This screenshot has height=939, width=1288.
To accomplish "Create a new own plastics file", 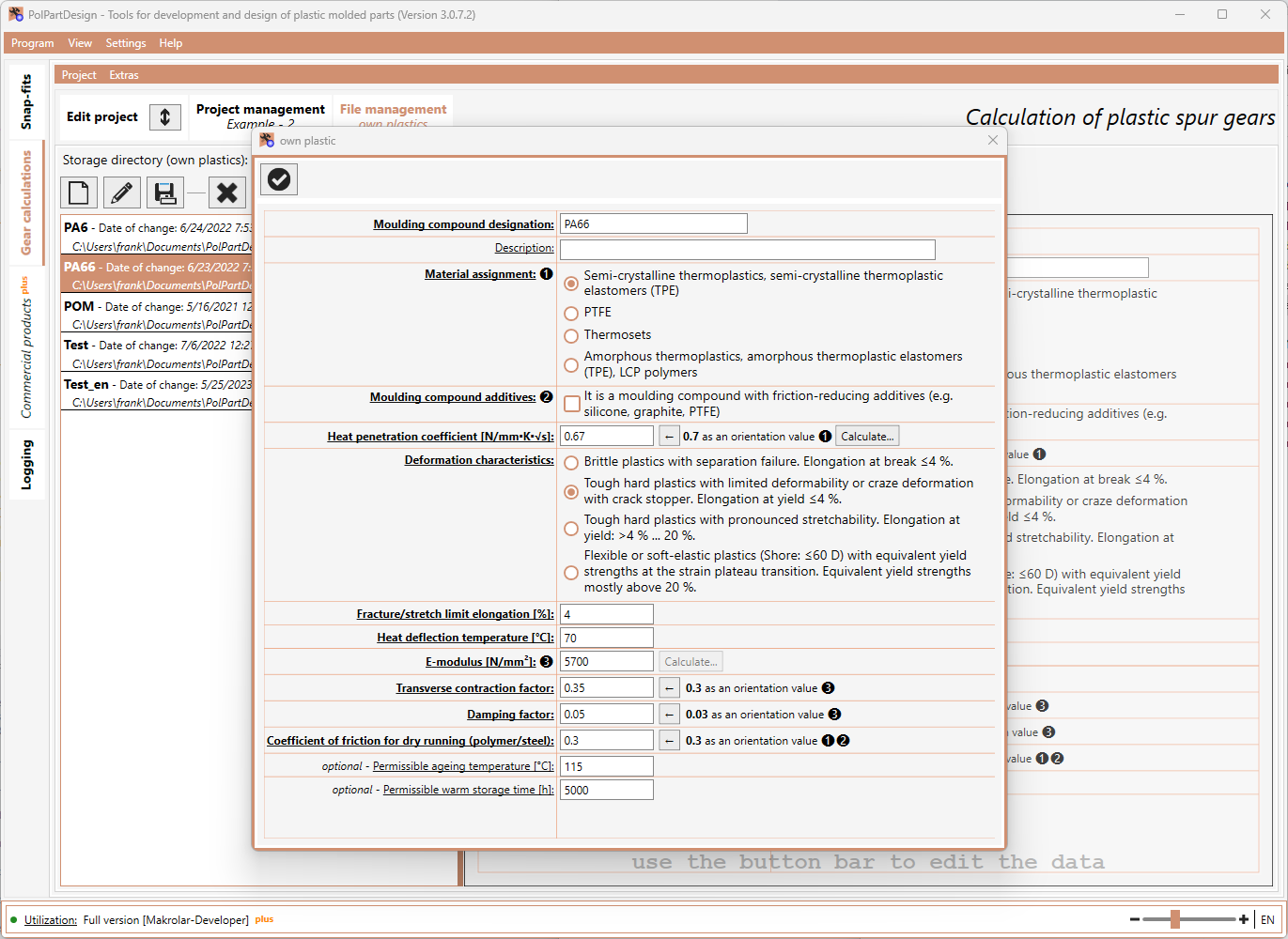I will point(79,193).
